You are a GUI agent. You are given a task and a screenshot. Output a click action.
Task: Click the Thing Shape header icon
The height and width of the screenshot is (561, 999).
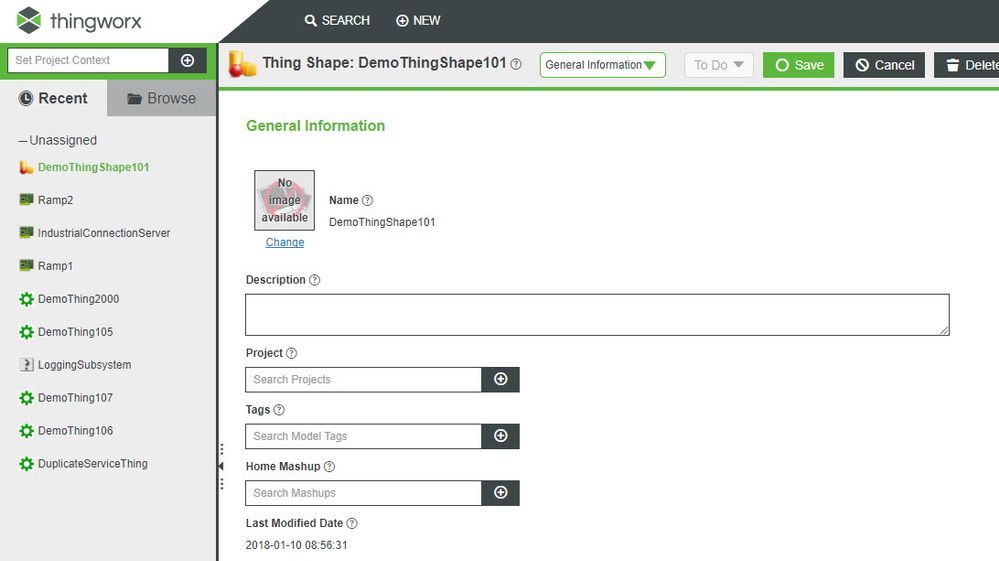(x=242, y=64)
